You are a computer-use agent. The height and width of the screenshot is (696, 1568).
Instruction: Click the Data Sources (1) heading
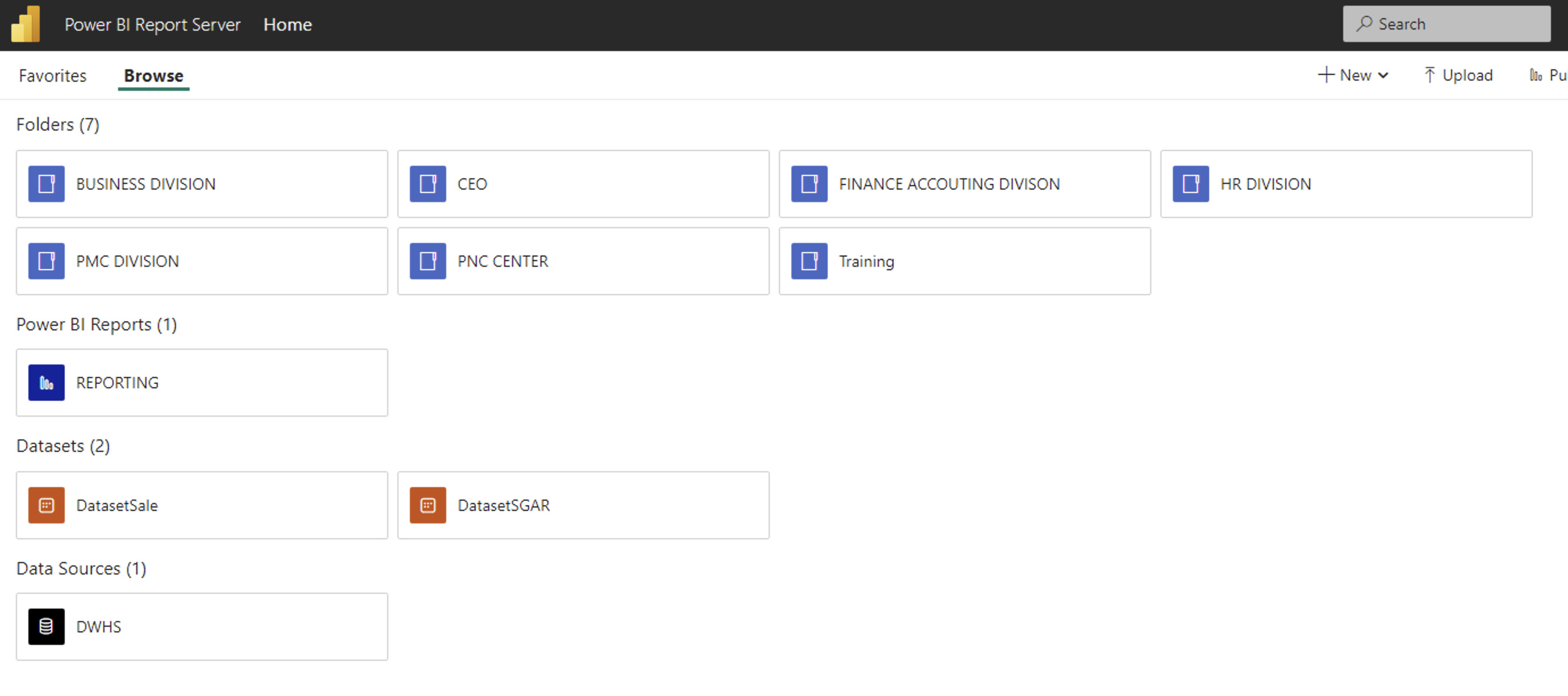tap(81, 568)
